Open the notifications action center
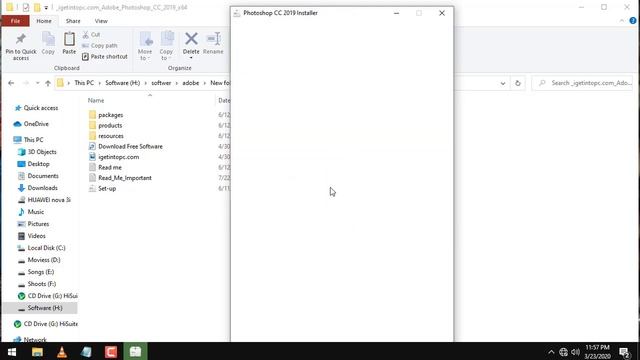The height and width of the screenshot is (360, 640). tap(624, 352)
